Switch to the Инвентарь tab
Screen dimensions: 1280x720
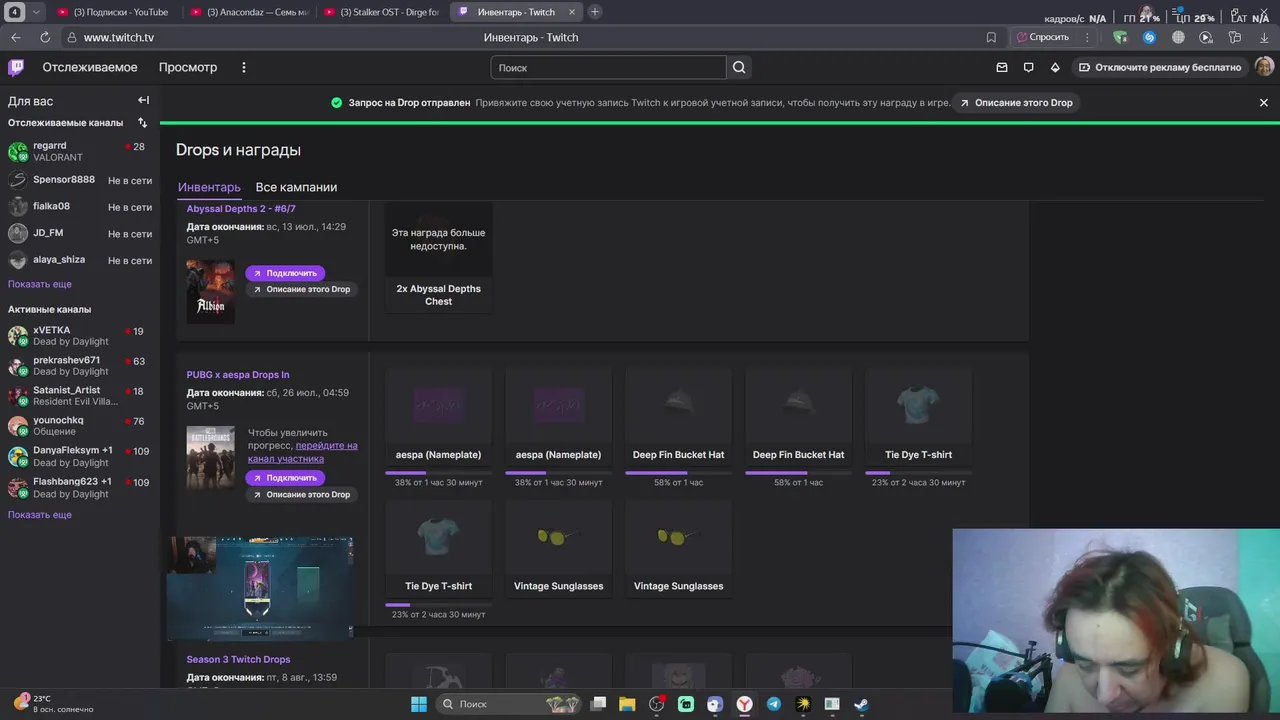click(x=209, y=187)
